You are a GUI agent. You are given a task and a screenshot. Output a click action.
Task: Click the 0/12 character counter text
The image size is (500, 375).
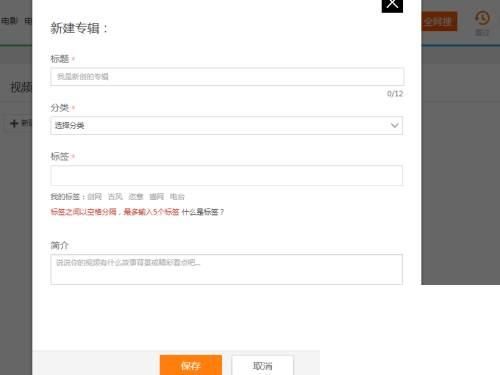click(395, 94)
